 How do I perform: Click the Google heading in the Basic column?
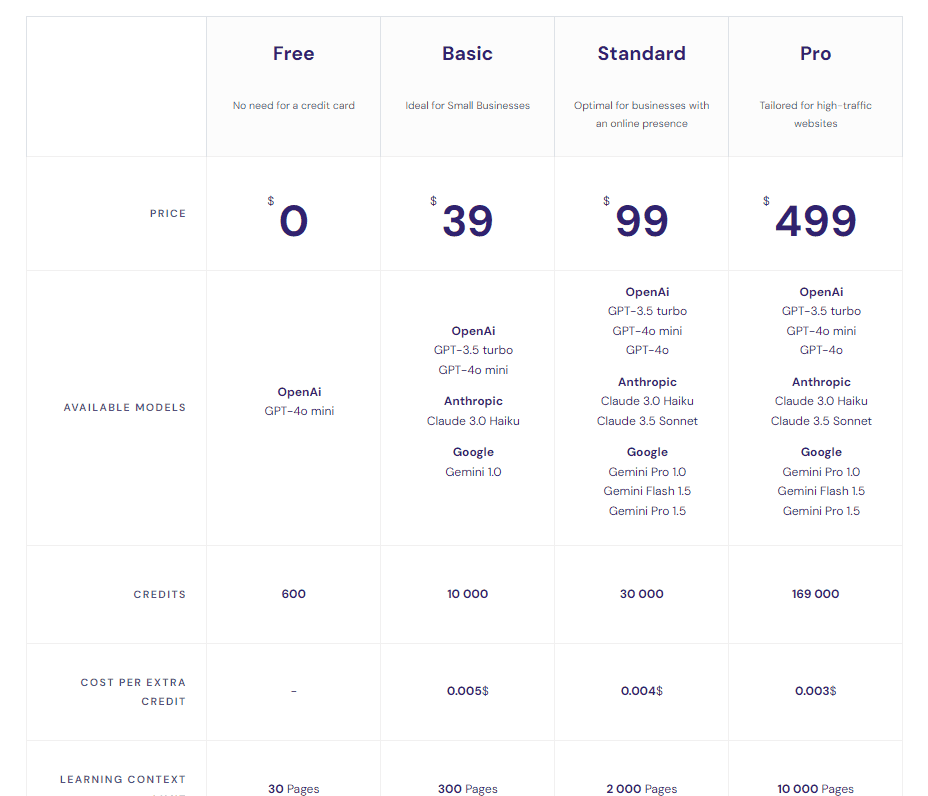point(473,451)
